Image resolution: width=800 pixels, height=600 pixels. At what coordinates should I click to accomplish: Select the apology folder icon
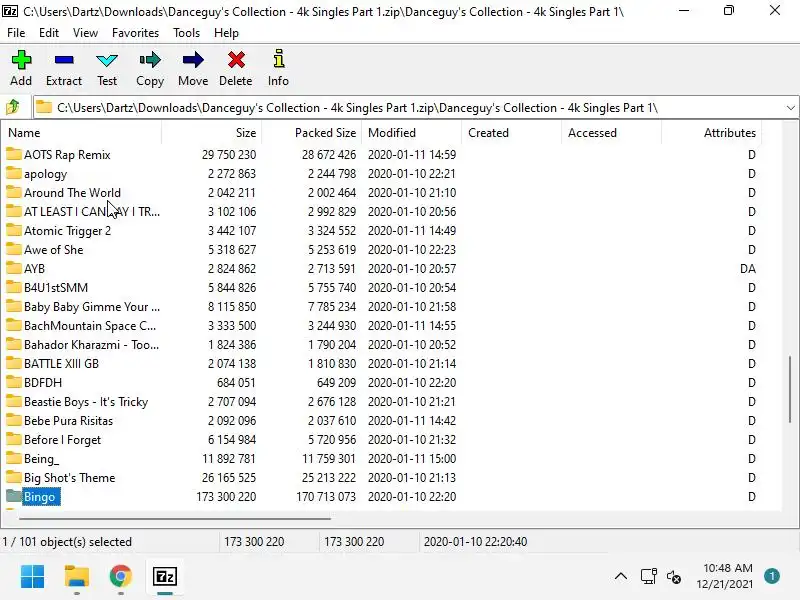(14, 172)
